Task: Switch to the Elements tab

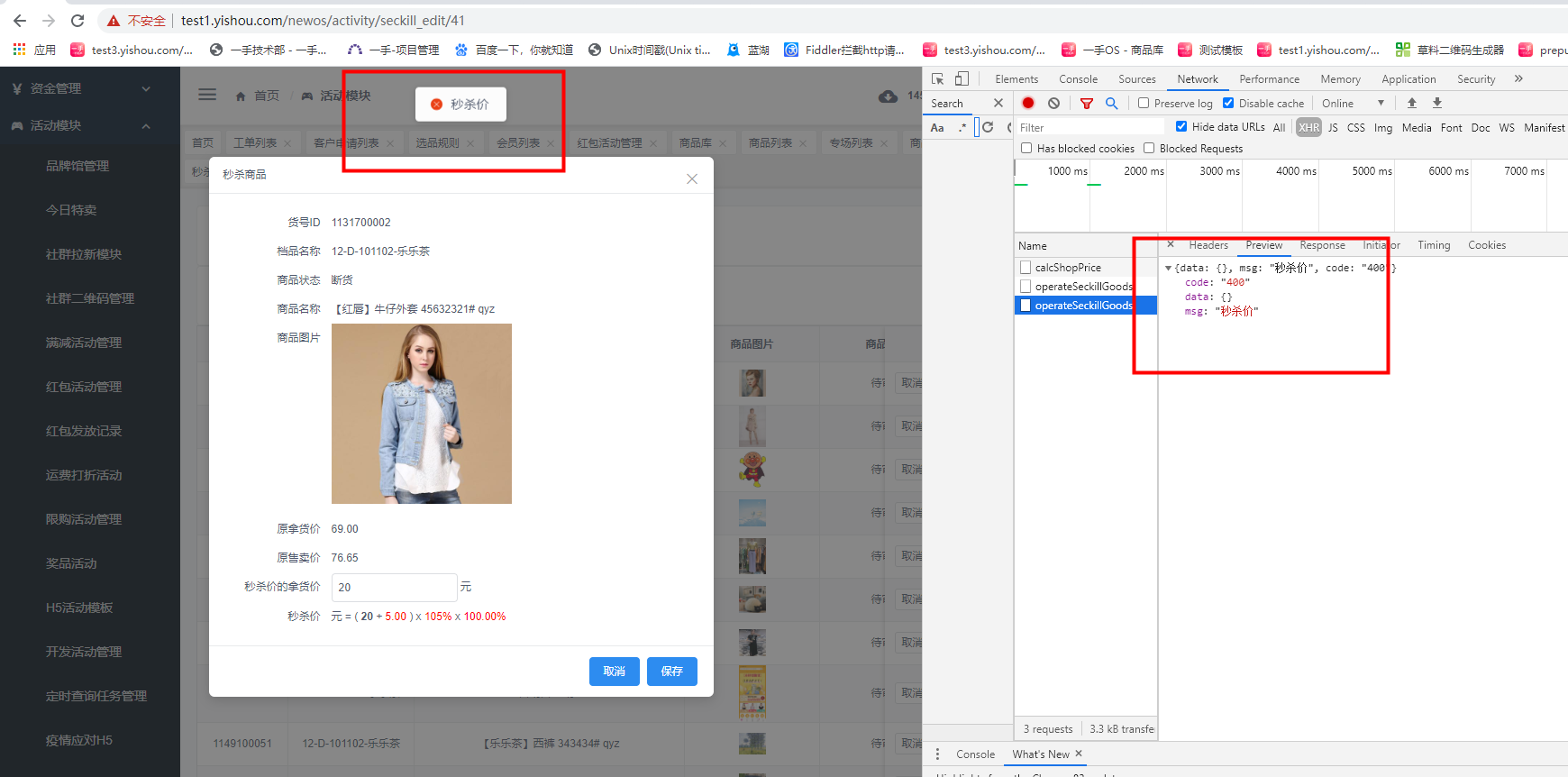Action: [x=1016, y=79]
